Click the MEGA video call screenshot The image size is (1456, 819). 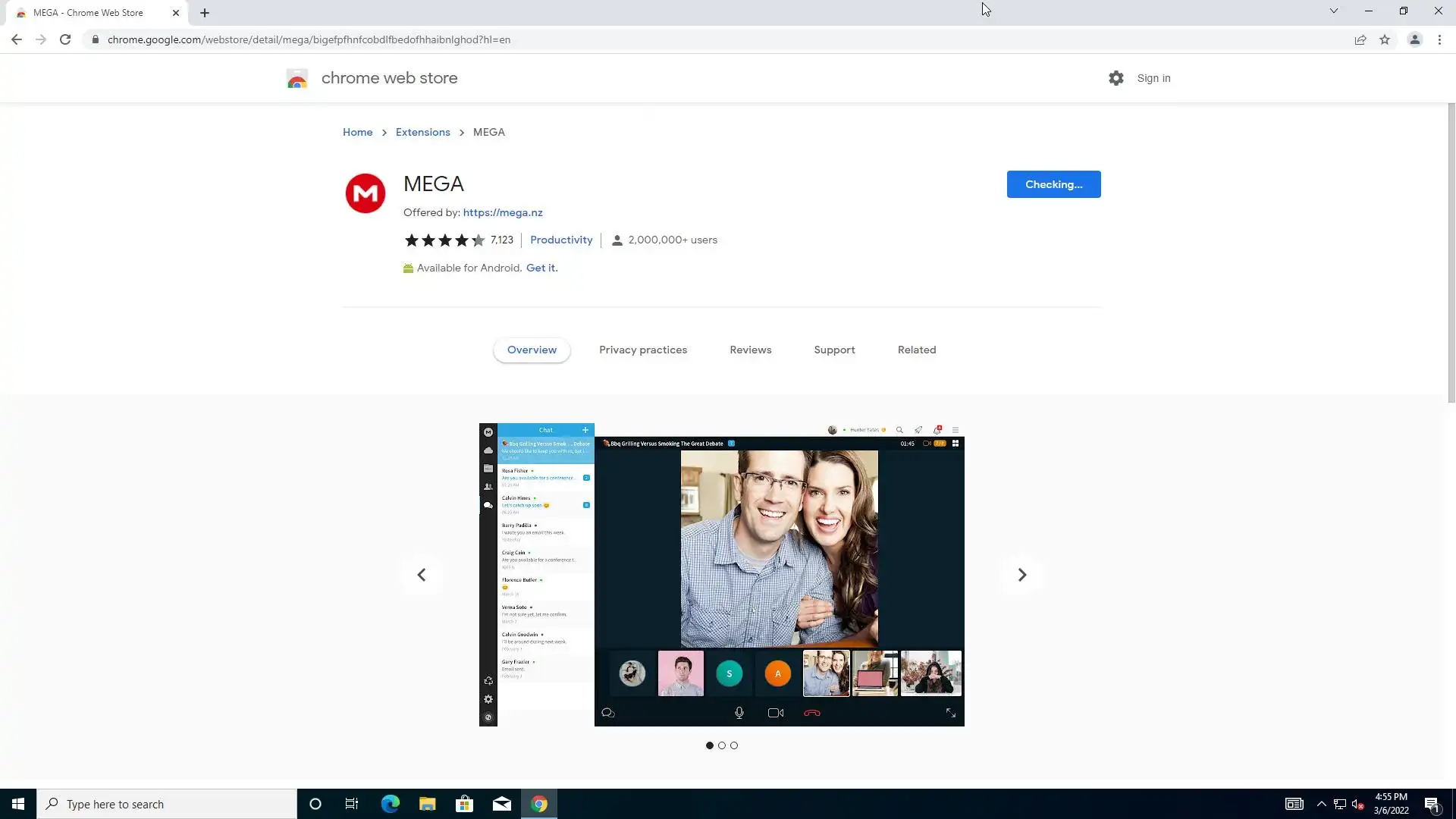tap(721, 574)
